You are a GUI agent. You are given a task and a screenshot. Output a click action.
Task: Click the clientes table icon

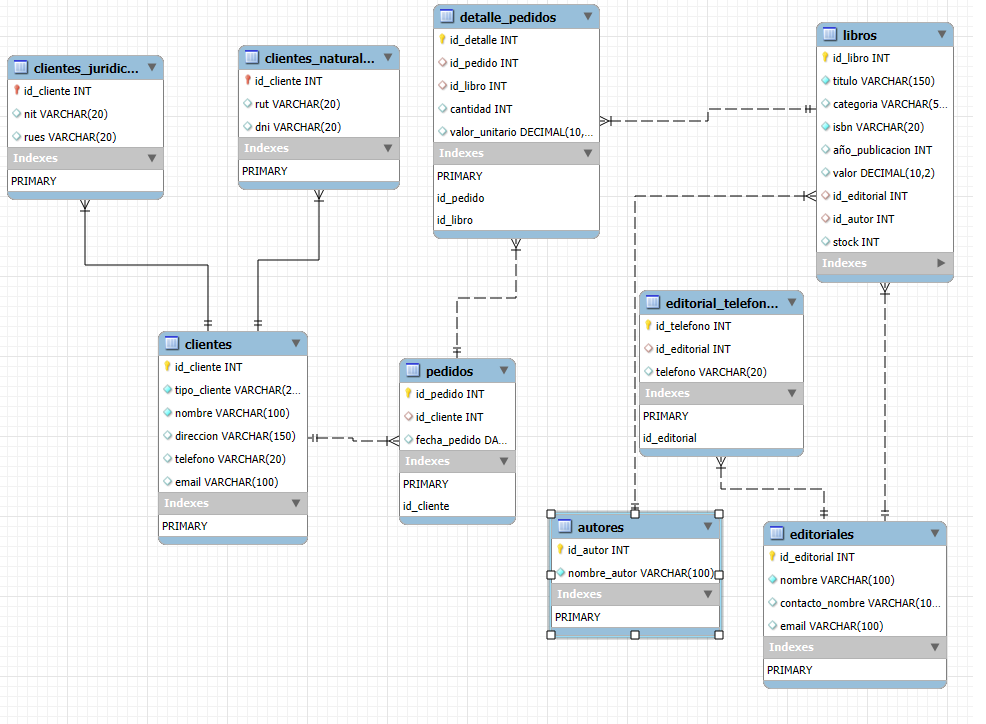coord(172,343)
